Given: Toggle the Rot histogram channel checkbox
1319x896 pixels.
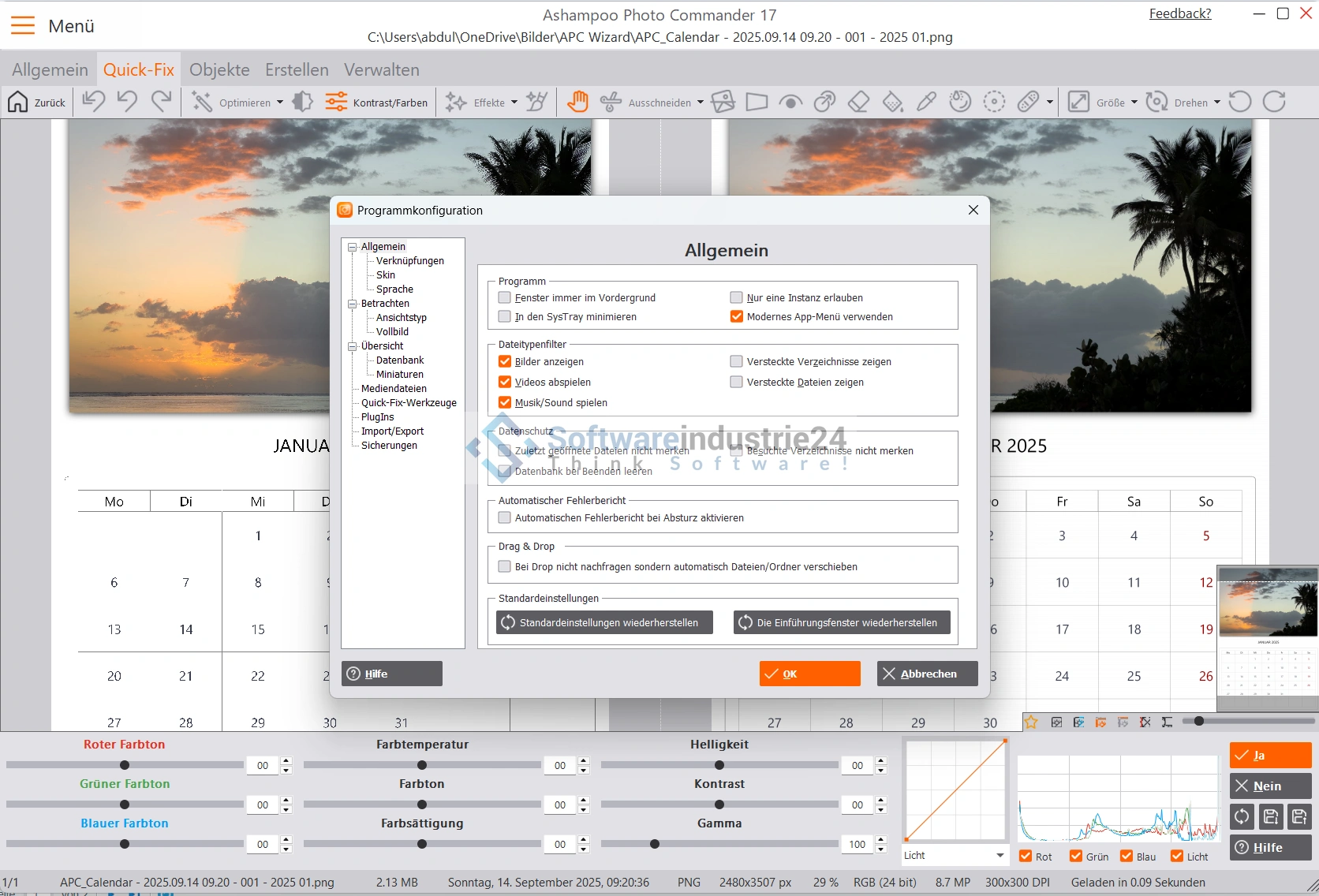Looking at the screenshot, I should pos(1026,857).
